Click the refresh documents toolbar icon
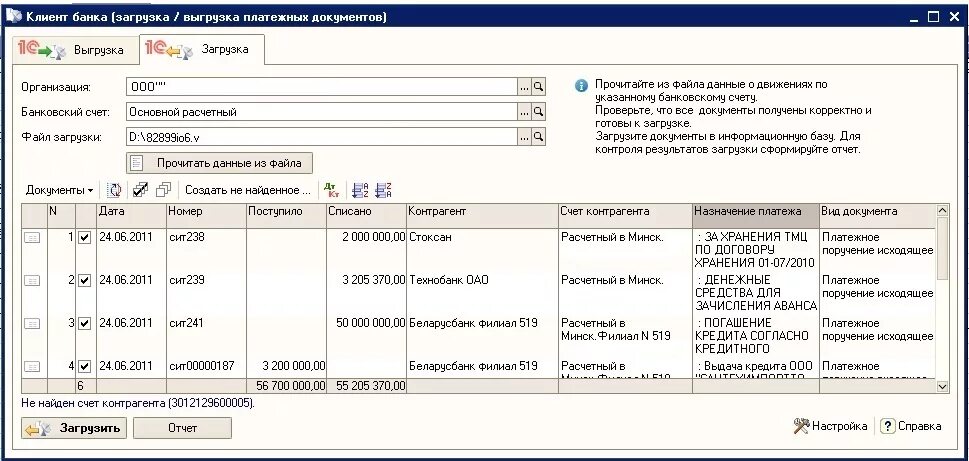Viewport: 969px width, 461px height. pyautogui.click(x=114, y=190)
